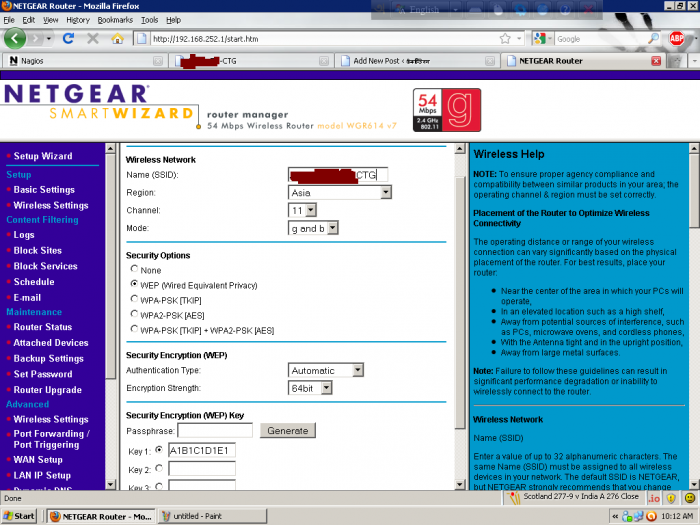Click the smiley face status bar icon
Viewport: 700px width, 525px height.
click(689, 498)
